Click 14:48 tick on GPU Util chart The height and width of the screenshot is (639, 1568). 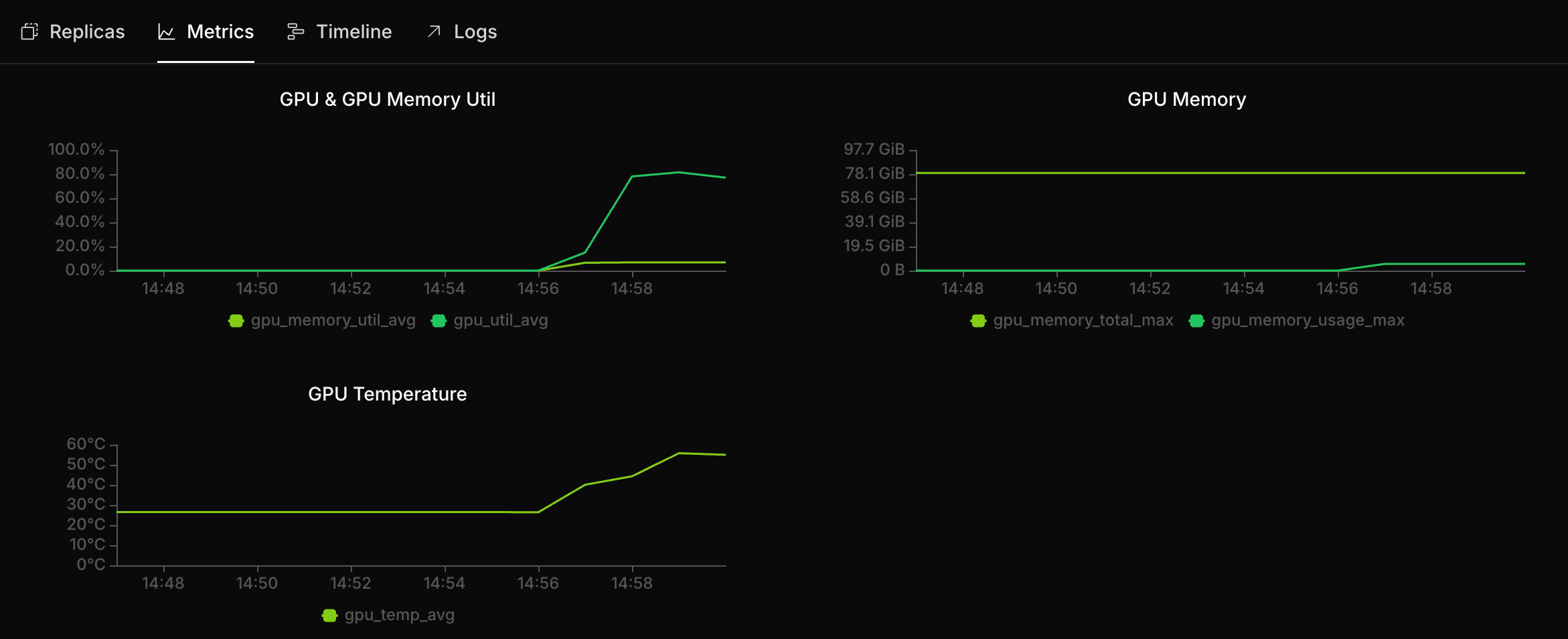(163, 289)
